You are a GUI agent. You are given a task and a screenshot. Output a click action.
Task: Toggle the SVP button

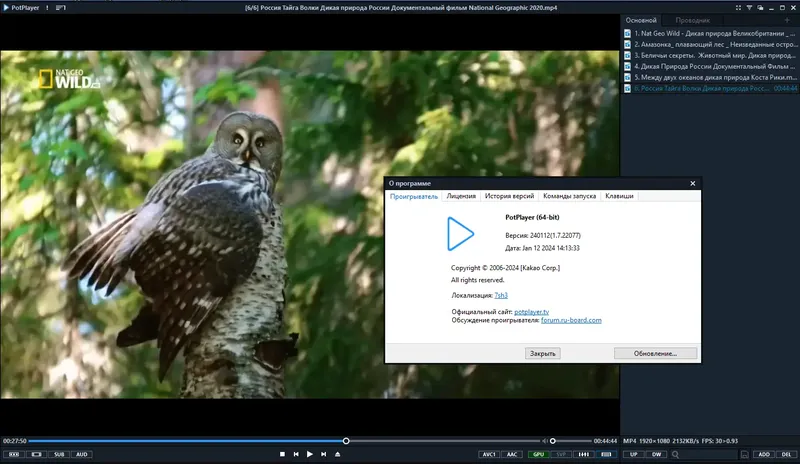[x=561, y=454]
